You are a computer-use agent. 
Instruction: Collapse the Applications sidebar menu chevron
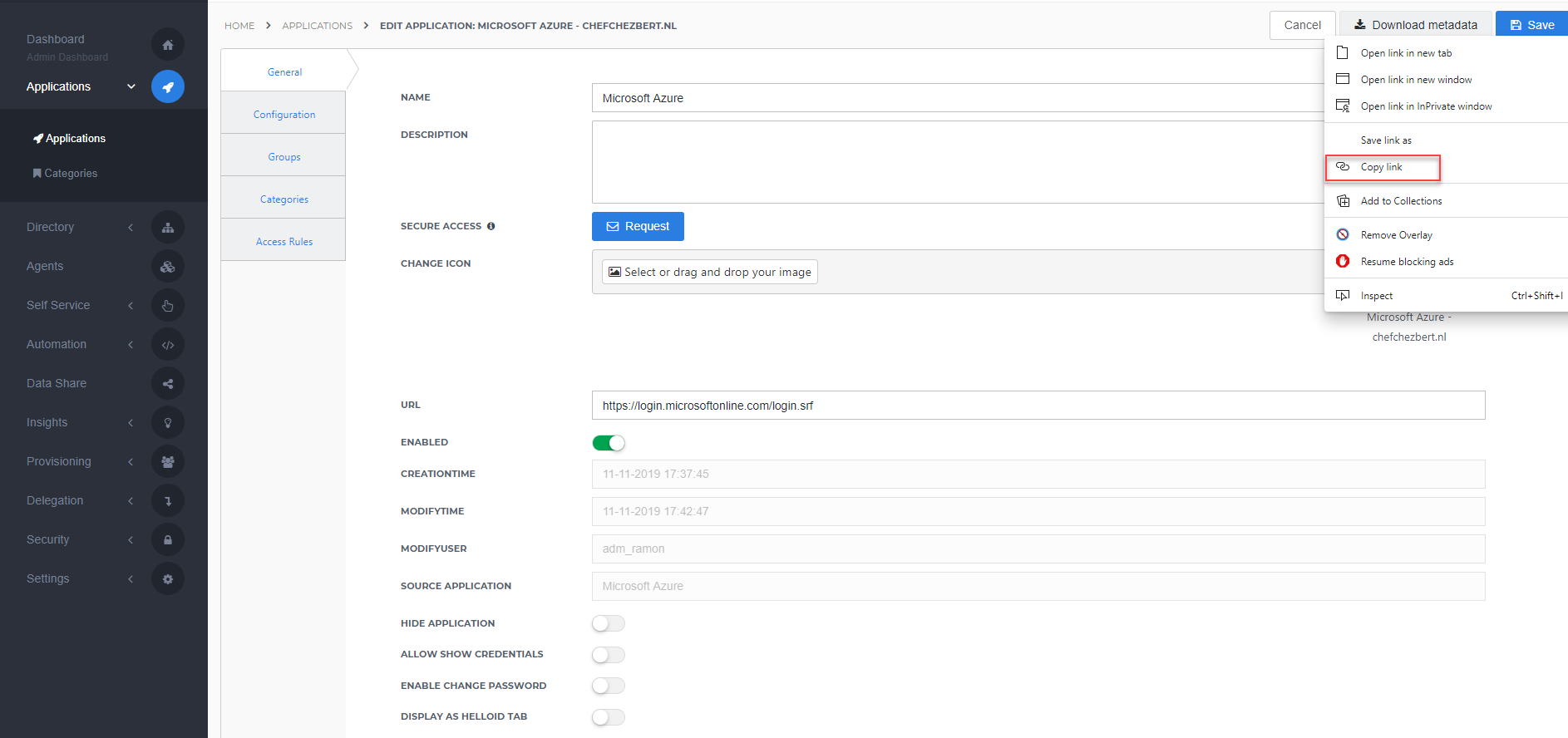point(131,86)
